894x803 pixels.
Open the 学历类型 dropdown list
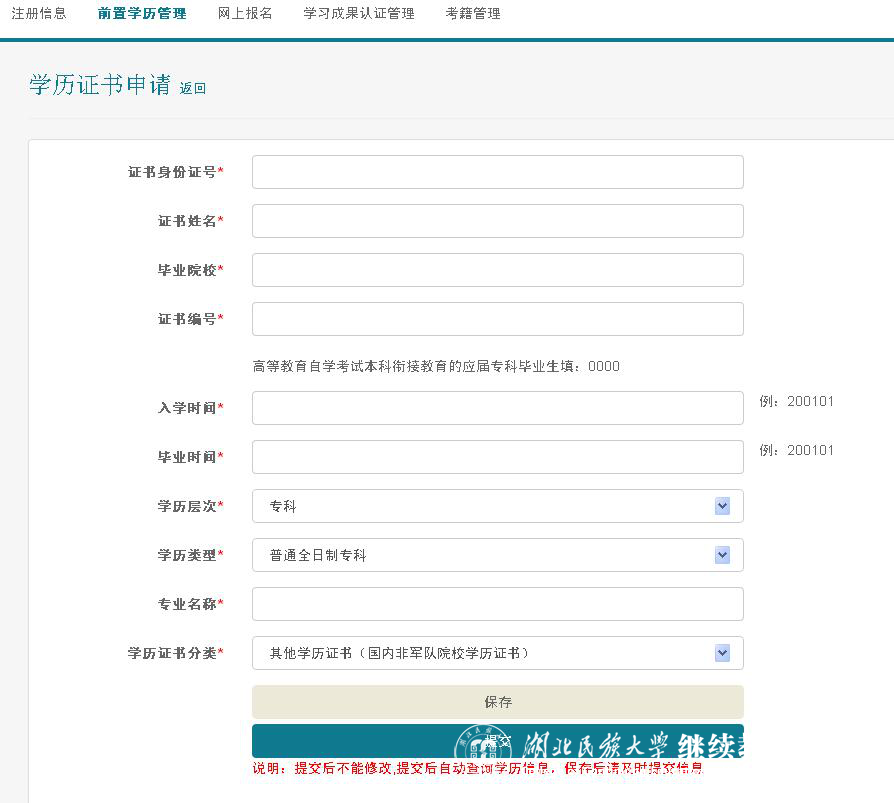click(497, 555)
